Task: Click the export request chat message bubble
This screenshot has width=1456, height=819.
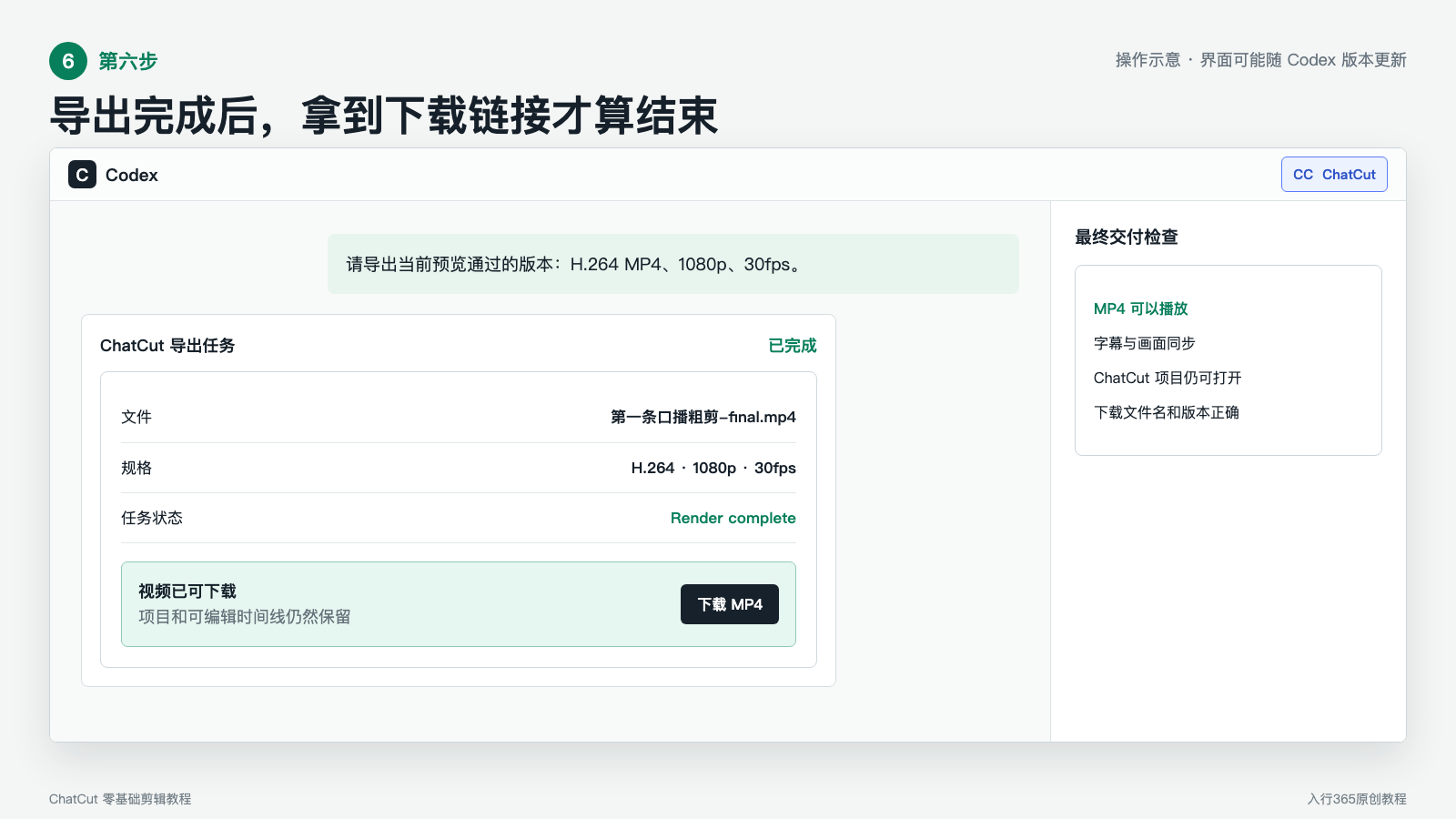Action: (x=673, y=264)
